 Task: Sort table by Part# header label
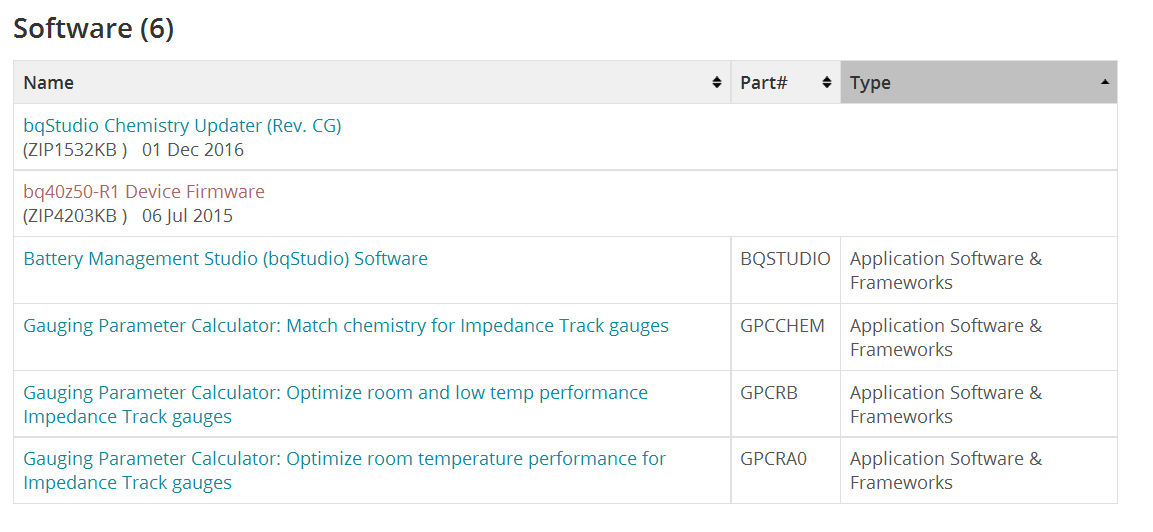(x=763, y=82)
